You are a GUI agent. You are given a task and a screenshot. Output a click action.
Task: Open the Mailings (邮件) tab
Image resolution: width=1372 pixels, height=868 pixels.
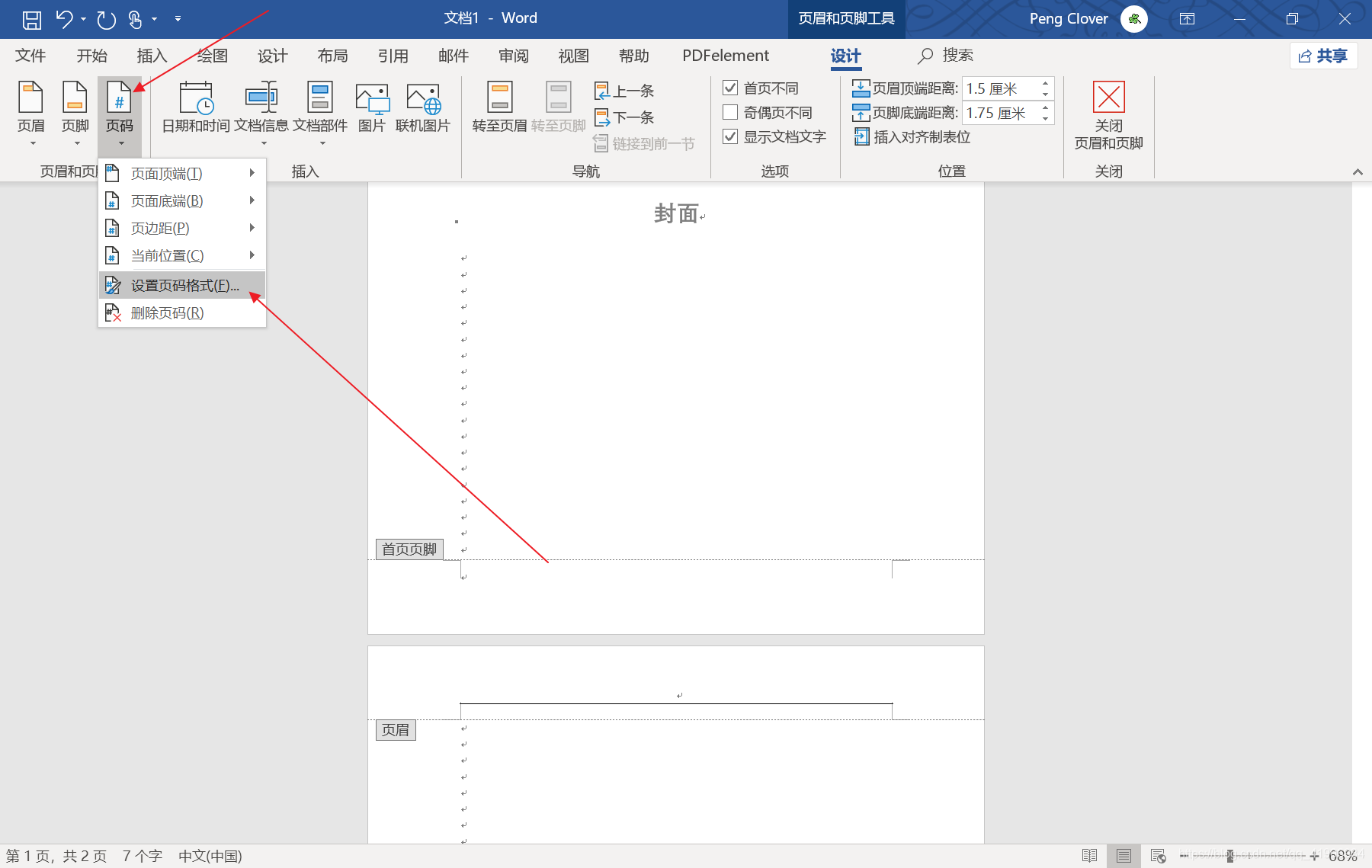tap(453, 56)
